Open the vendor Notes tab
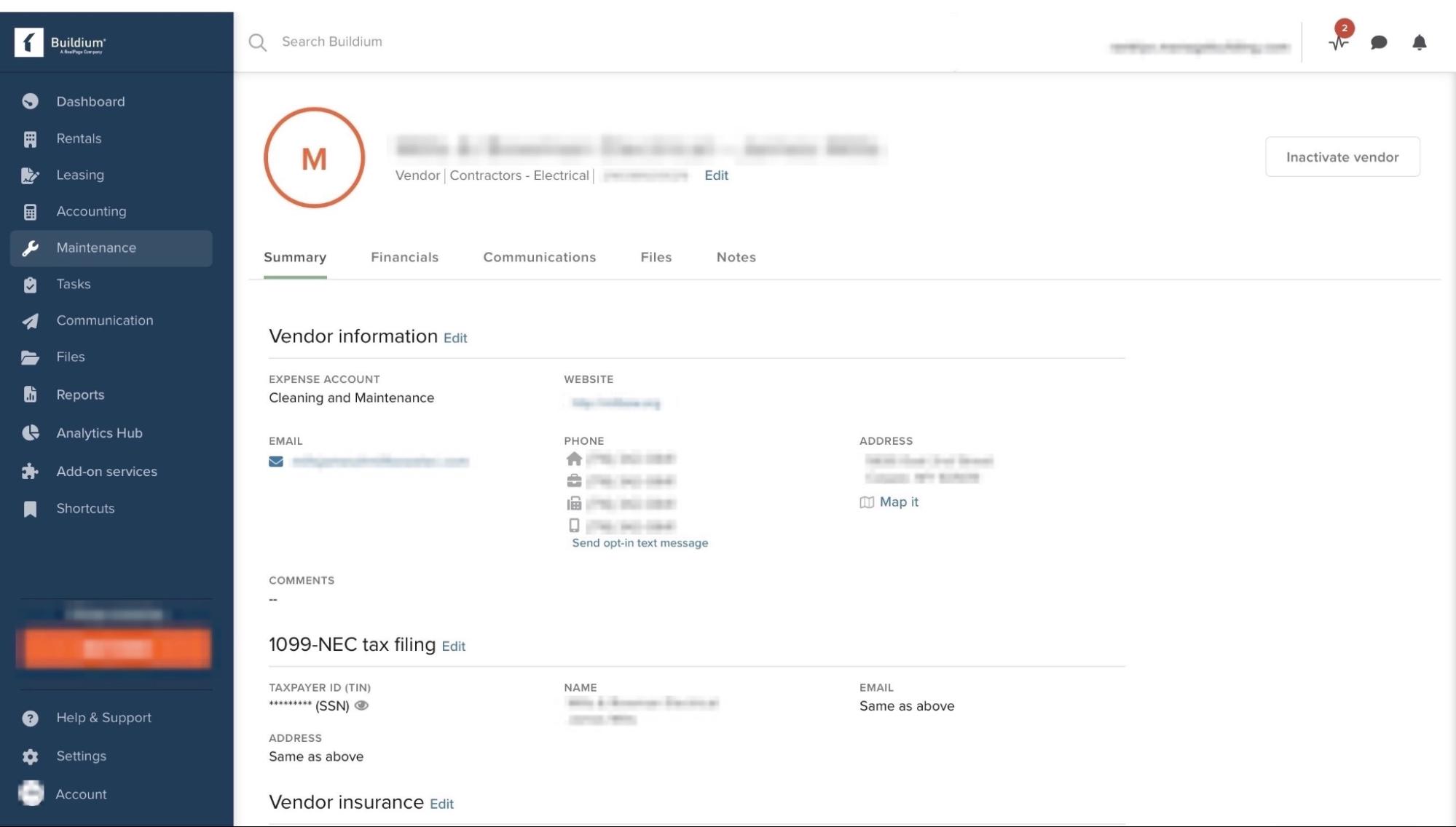Image resolution: width=1456 pixels, height=827 pixels. click(x=736, y=257)
